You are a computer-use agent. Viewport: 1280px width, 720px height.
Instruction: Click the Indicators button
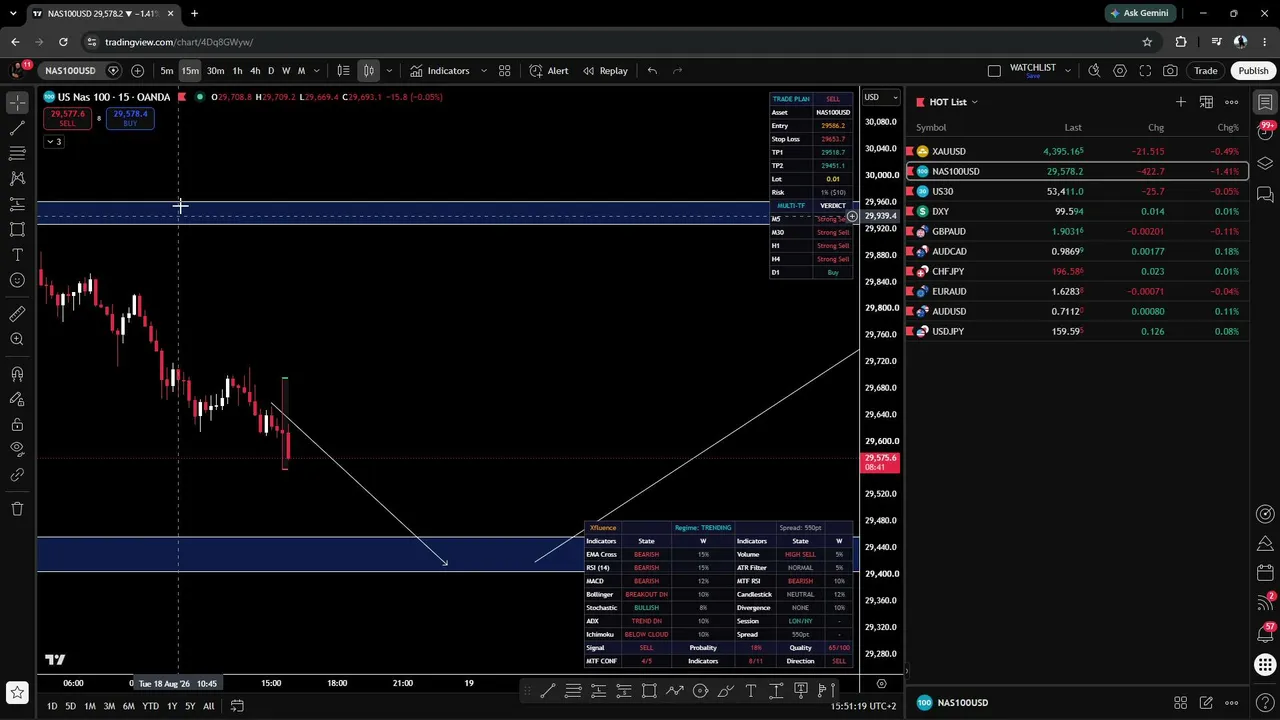click(439, 71)
